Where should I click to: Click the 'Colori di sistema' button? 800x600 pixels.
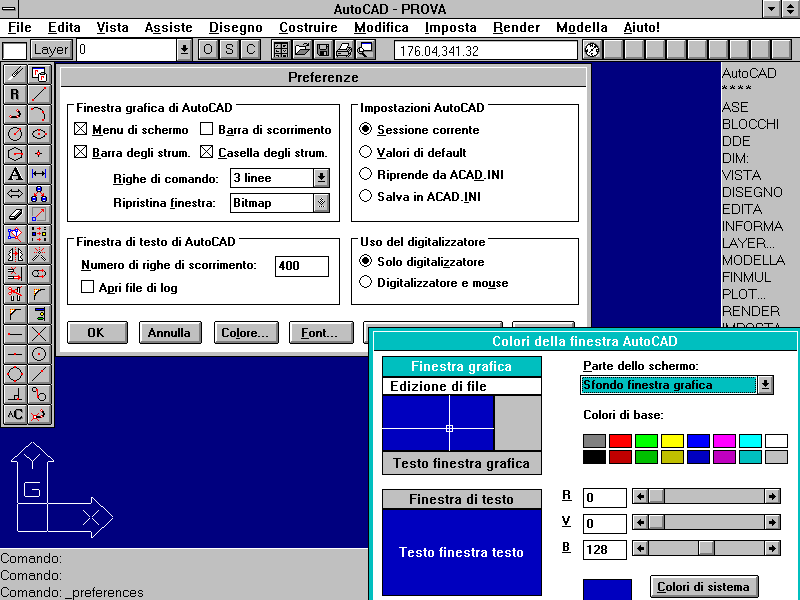point(704,587)
